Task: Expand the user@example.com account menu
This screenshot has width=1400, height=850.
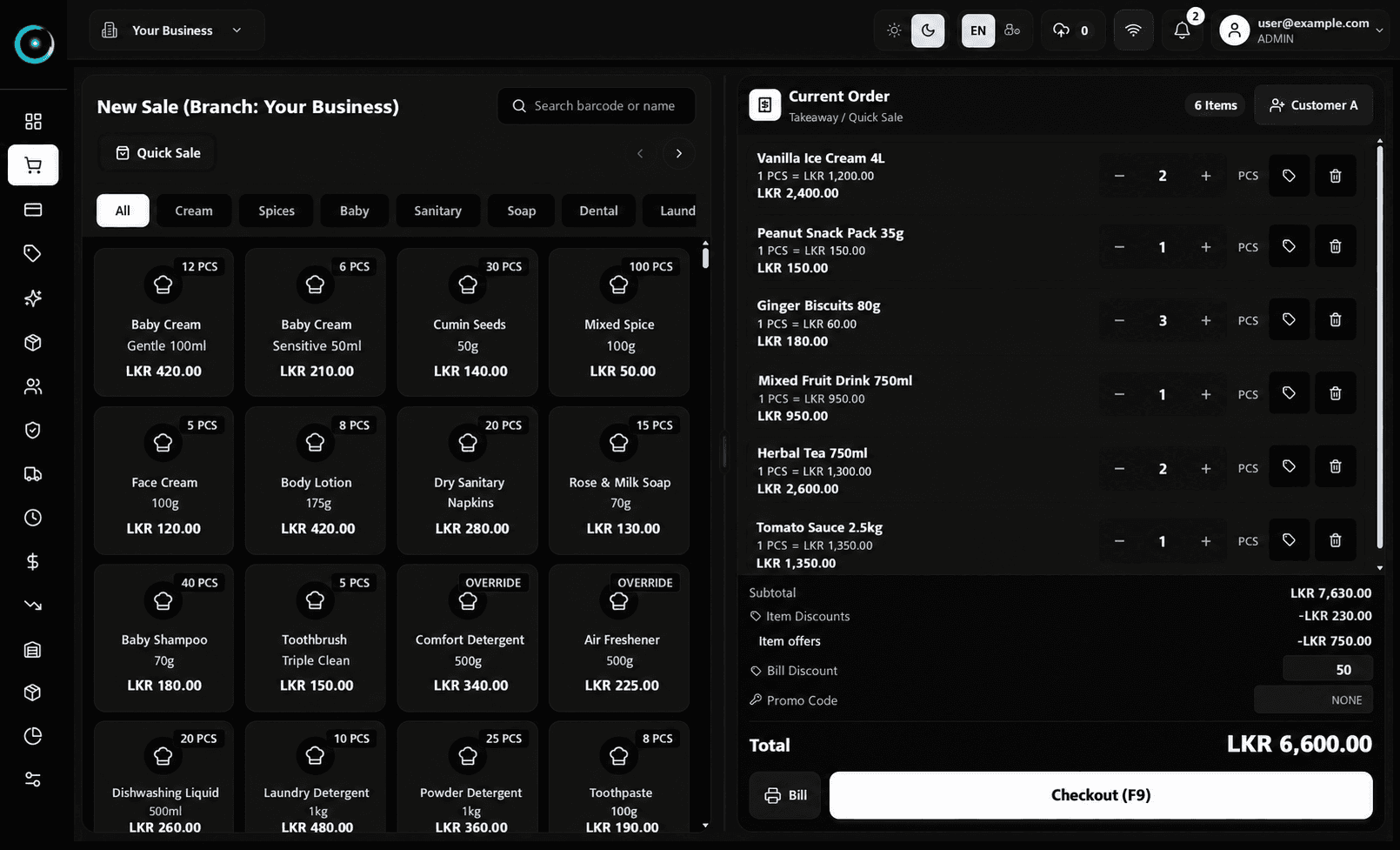Action: click(x=1302, y=30)
